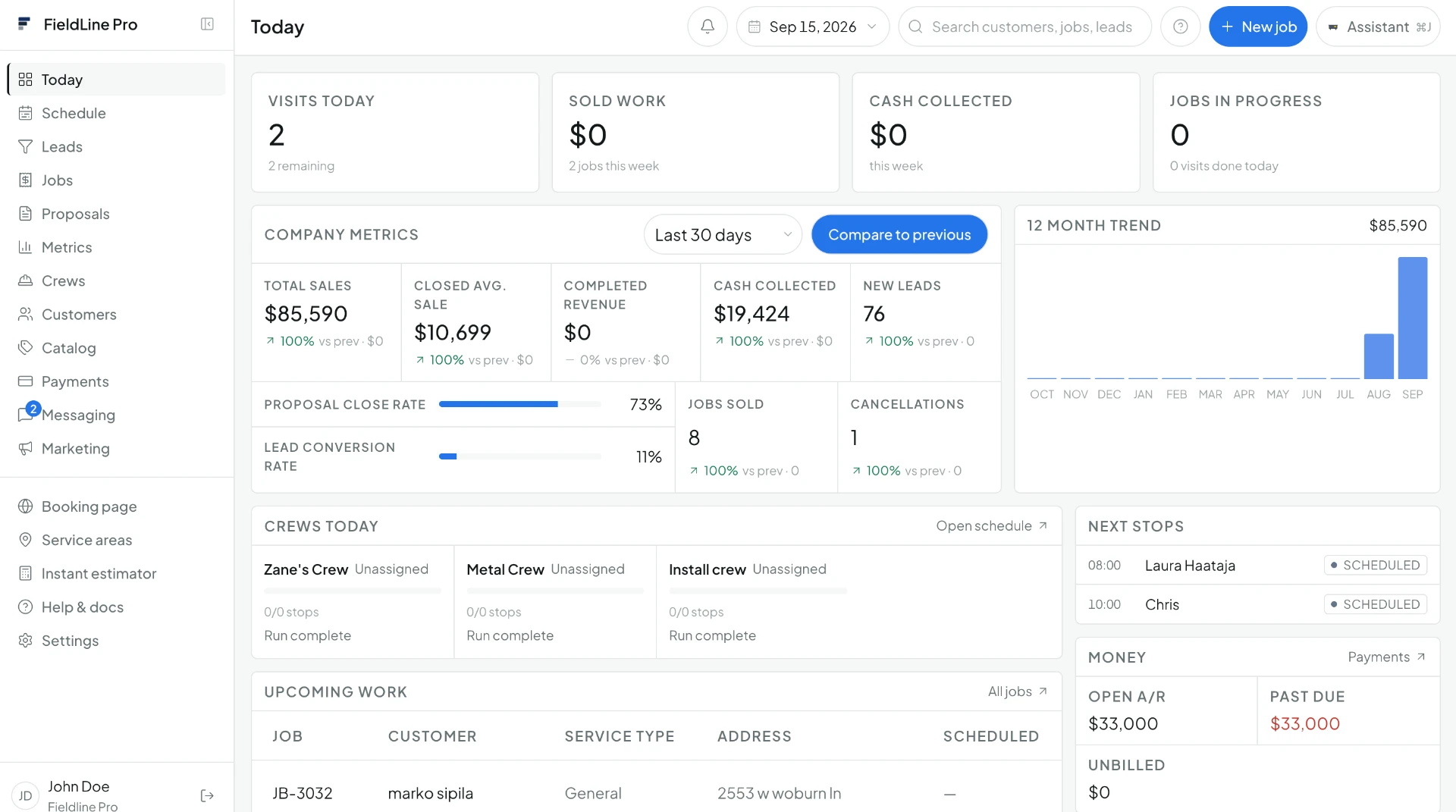Click the Jobs icon in sidebar
This screenshot has width=1456, height=812.
tap(25, 180)
